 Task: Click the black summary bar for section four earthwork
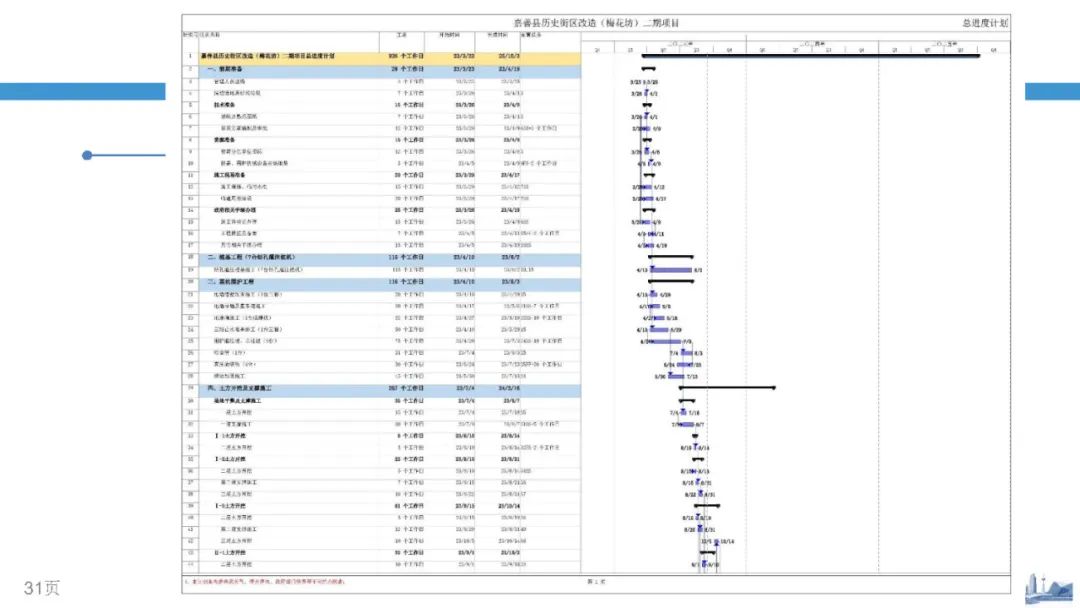pos(727,388)
